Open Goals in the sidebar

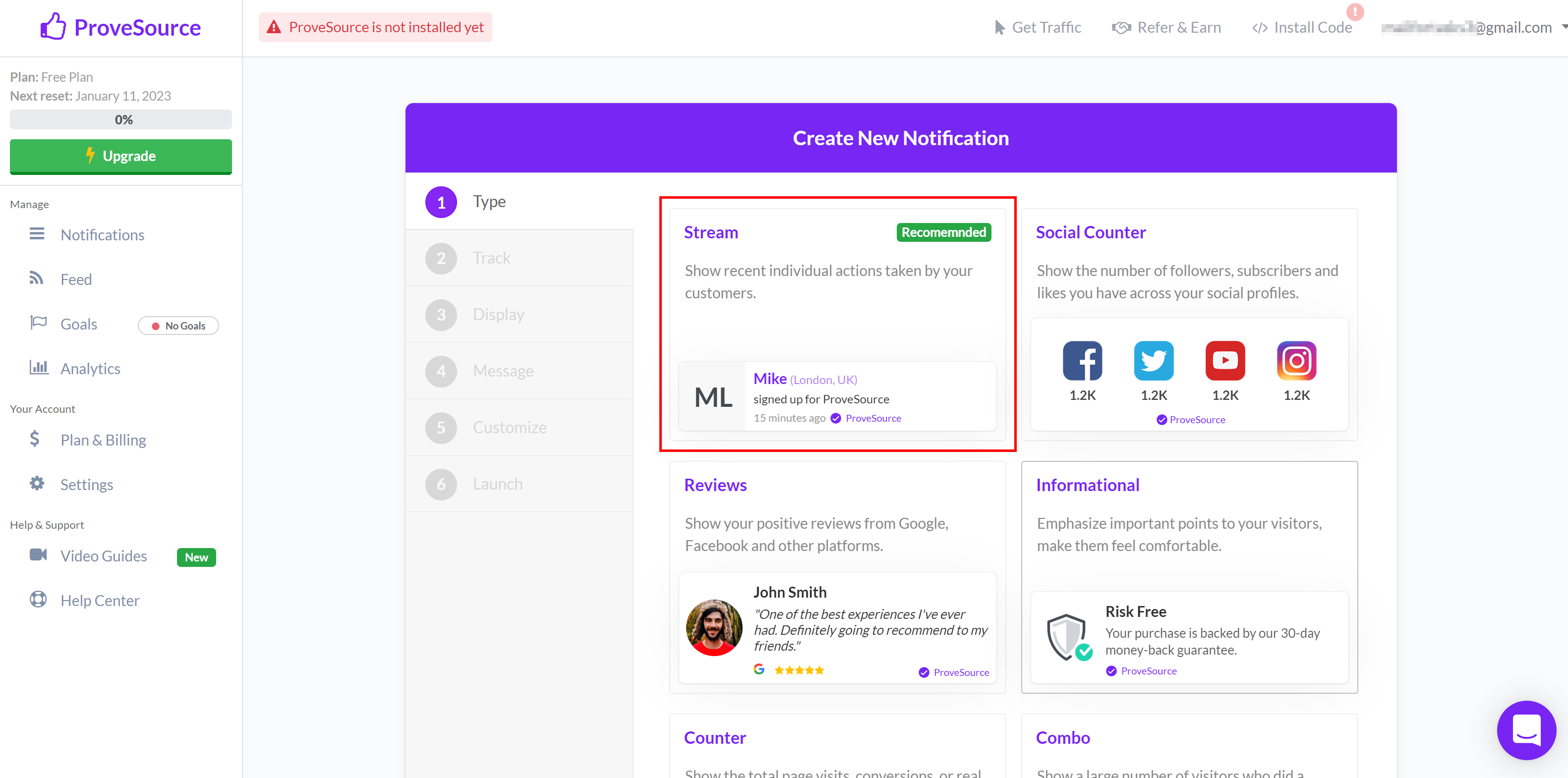pos(78,324)
